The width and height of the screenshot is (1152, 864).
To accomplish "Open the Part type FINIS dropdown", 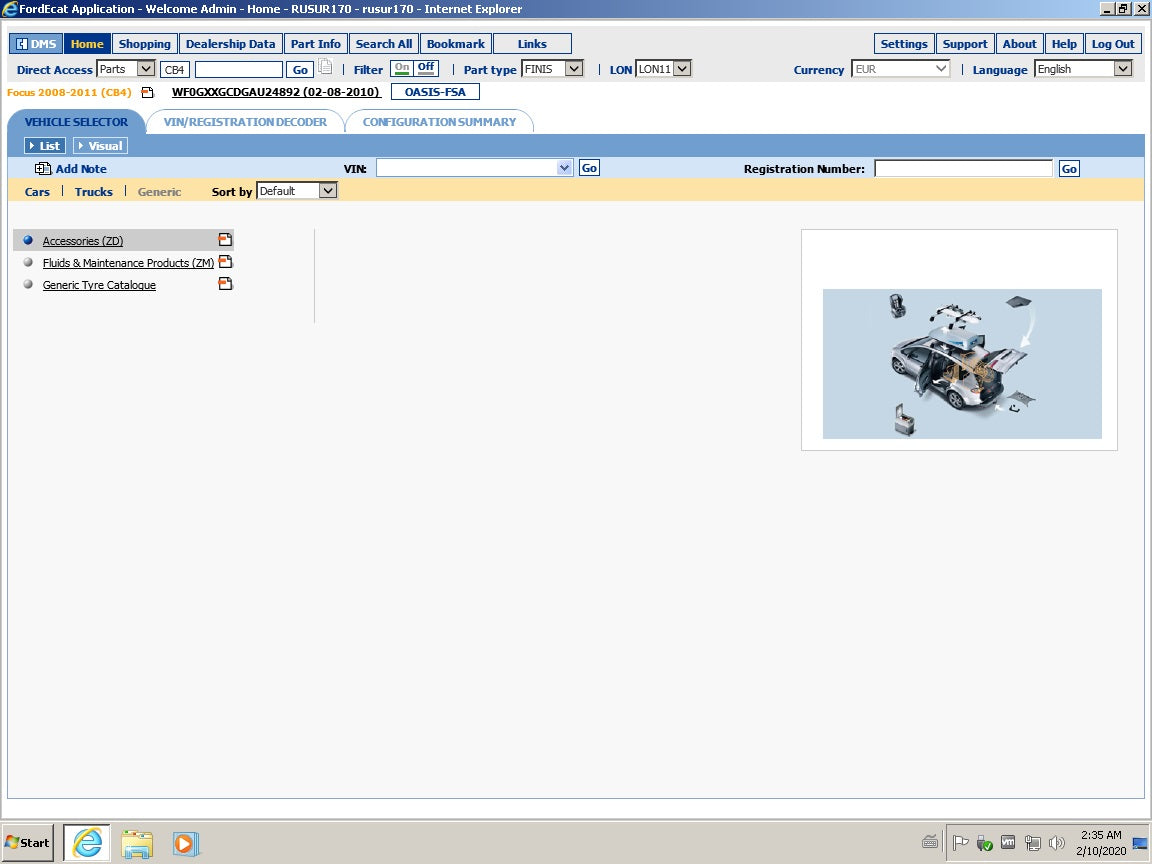I will (552, 69).
